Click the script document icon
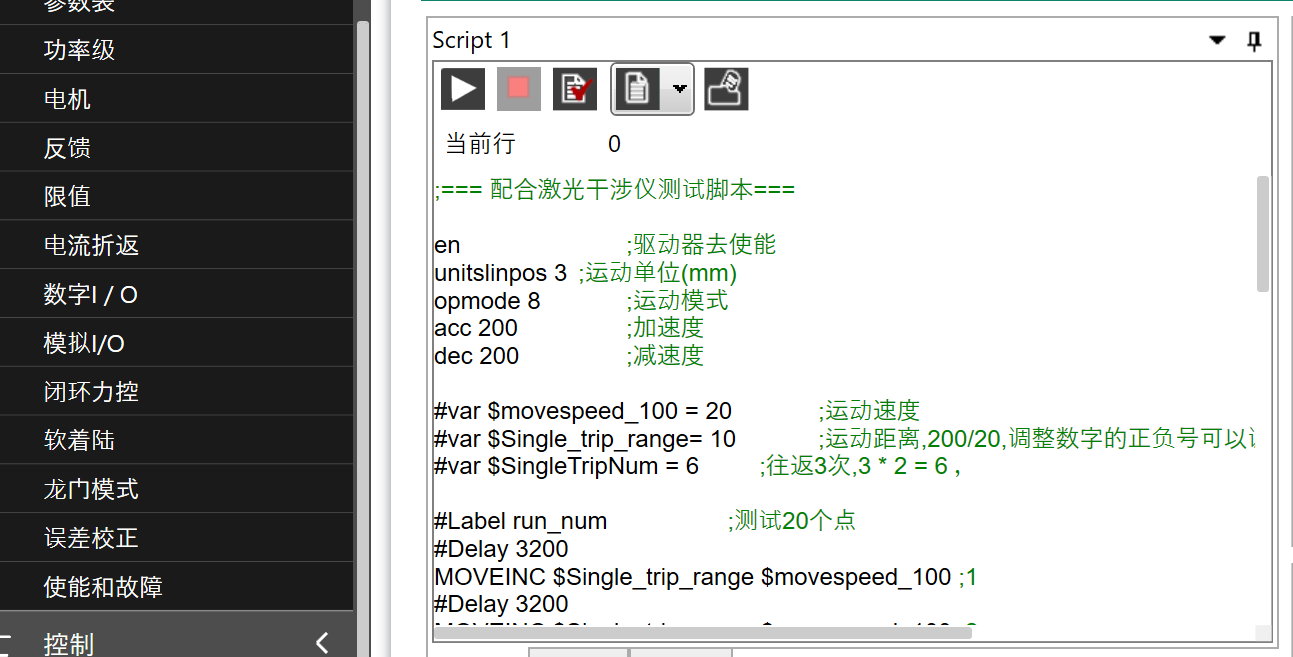This screenshot has height=657, width=1293. [637, 89]
